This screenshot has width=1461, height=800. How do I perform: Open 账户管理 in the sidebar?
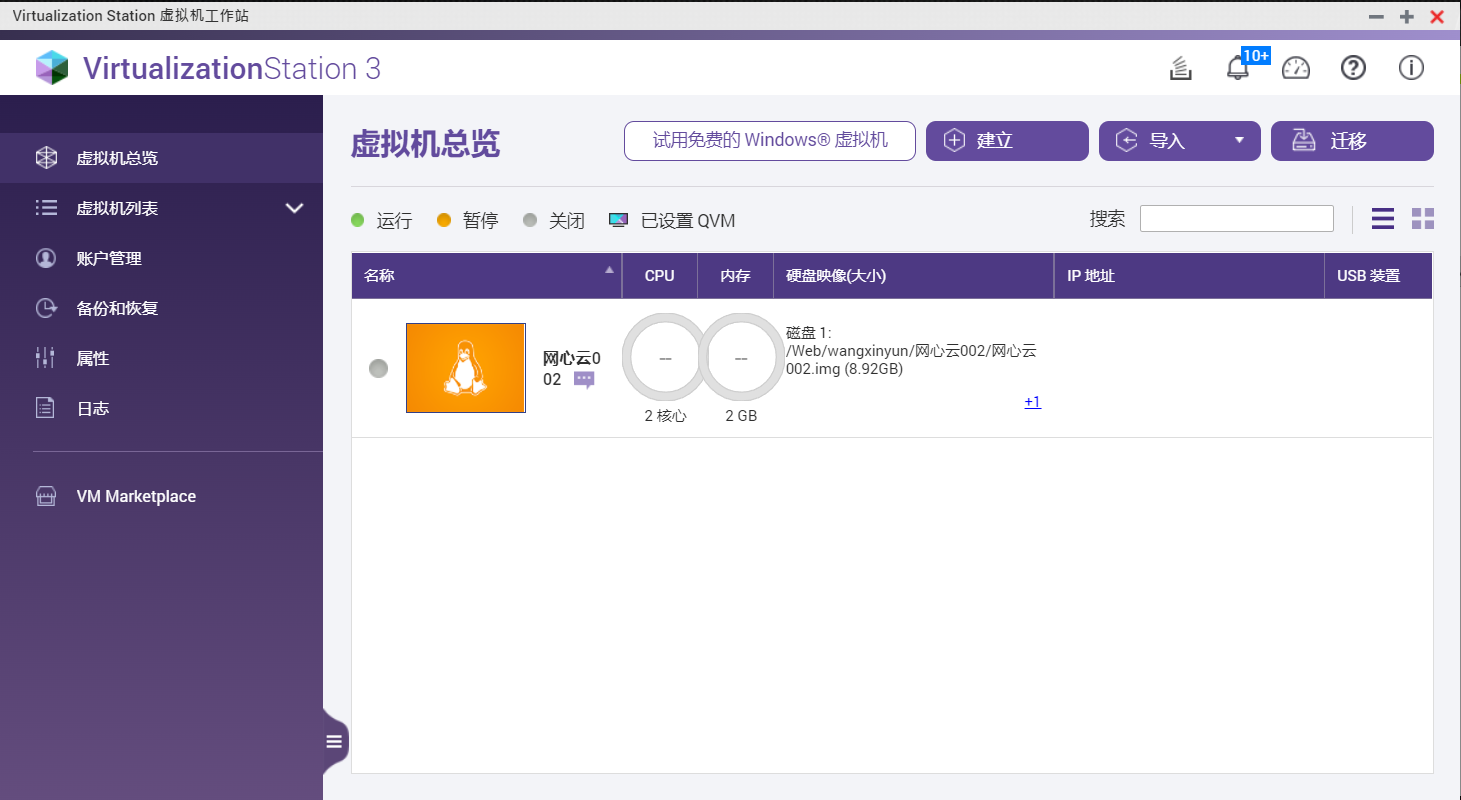click(45, 258)
